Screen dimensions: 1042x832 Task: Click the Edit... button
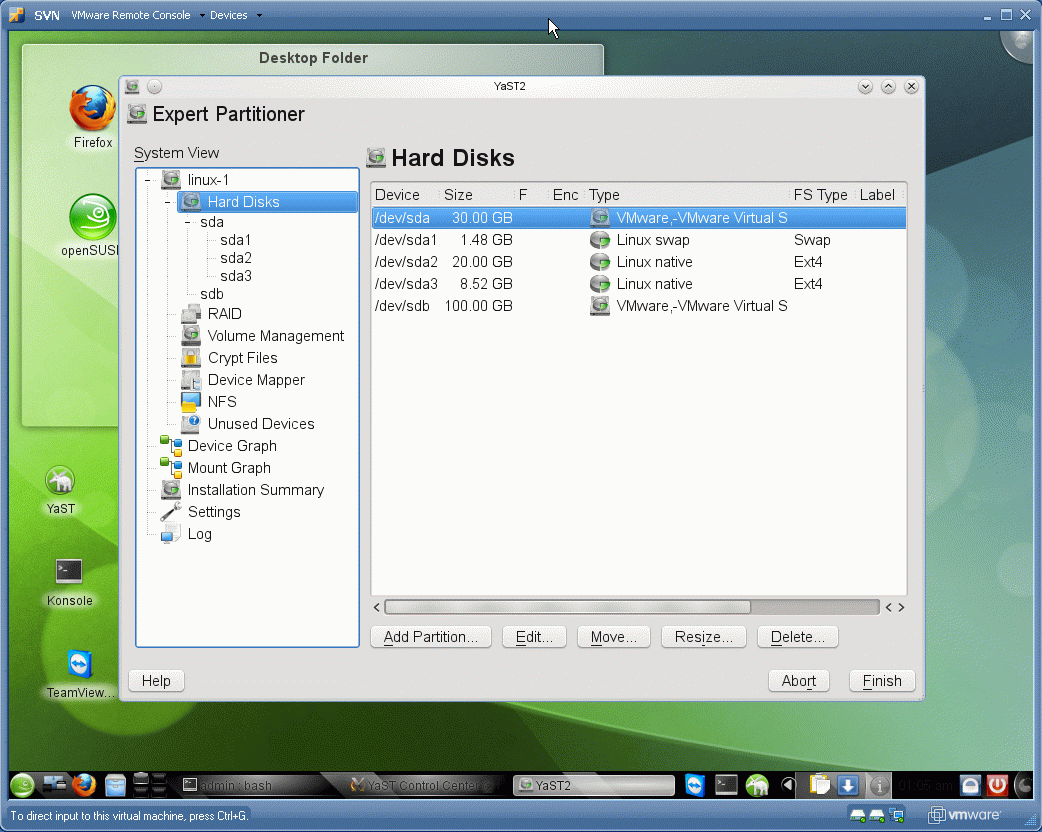(x=534, y=637)
